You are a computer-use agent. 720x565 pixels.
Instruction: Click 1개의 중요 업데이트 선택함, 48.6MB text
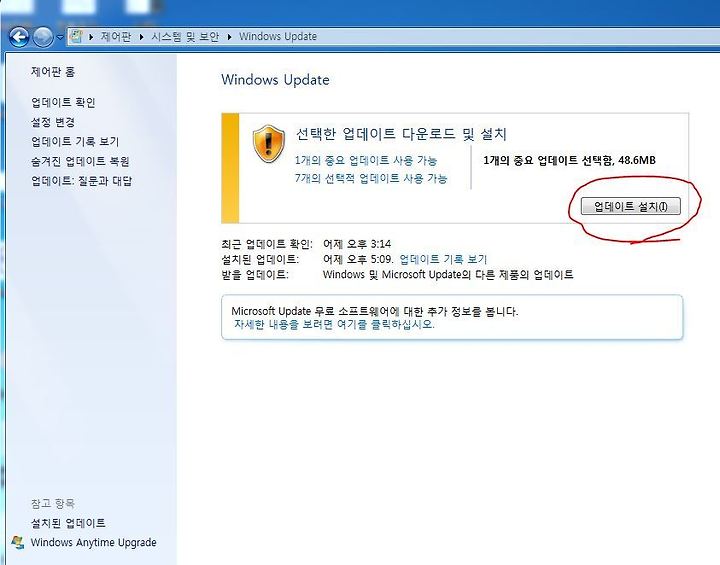569,160
